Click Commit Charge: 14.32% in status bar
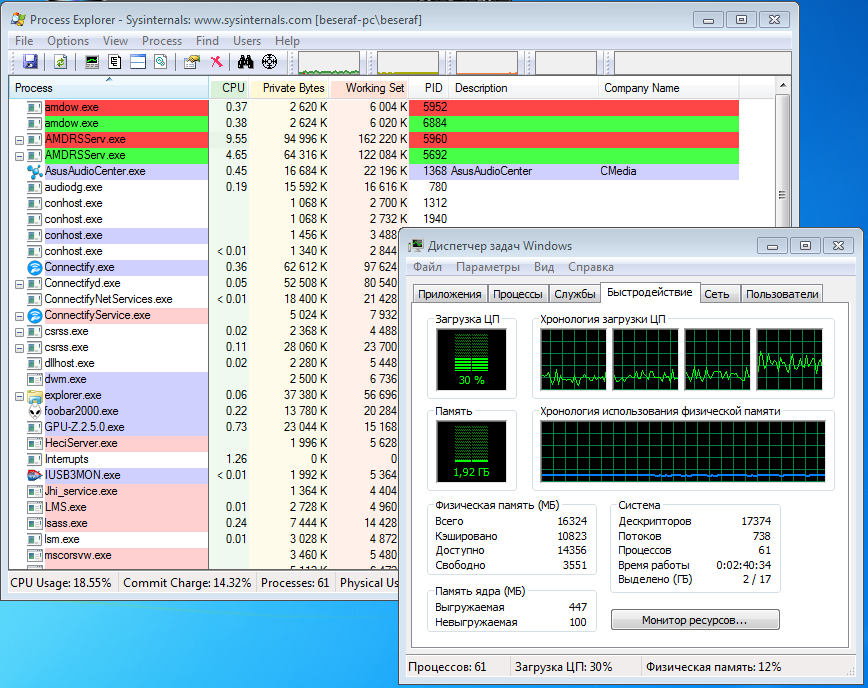The height and width of the screenshot is (688, 868). point(187,583)
